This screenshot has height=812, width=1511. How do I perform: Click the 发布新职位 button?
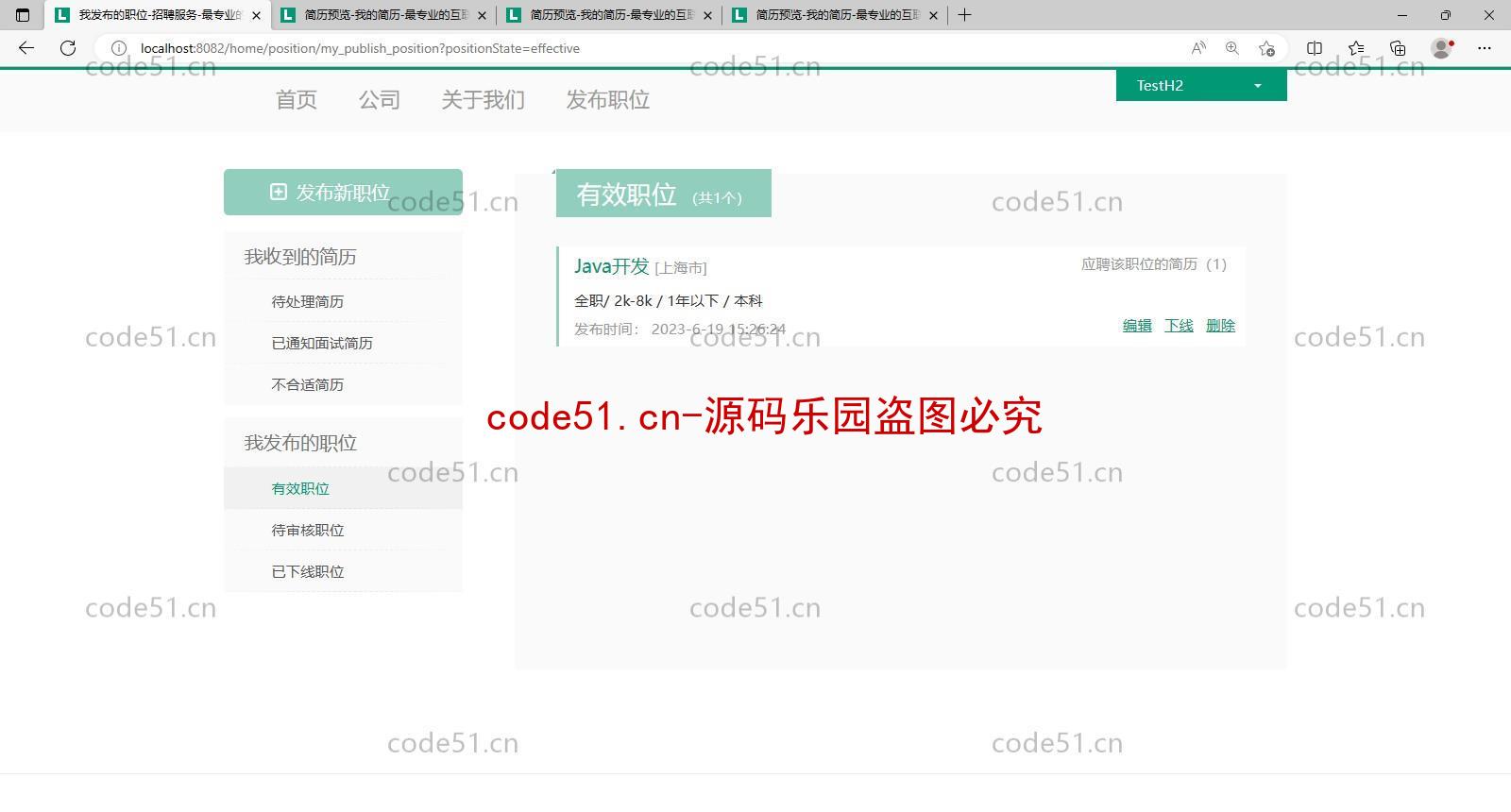click(343, 192)
